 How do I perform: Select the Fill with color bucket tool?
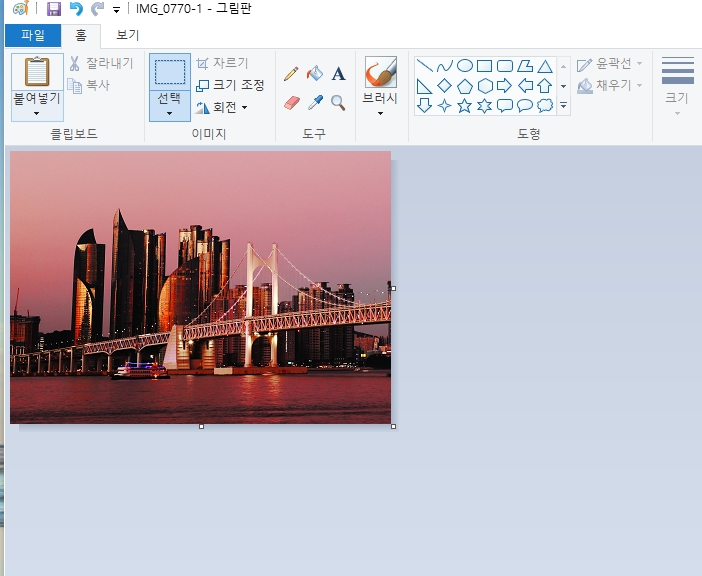[315, 73]
